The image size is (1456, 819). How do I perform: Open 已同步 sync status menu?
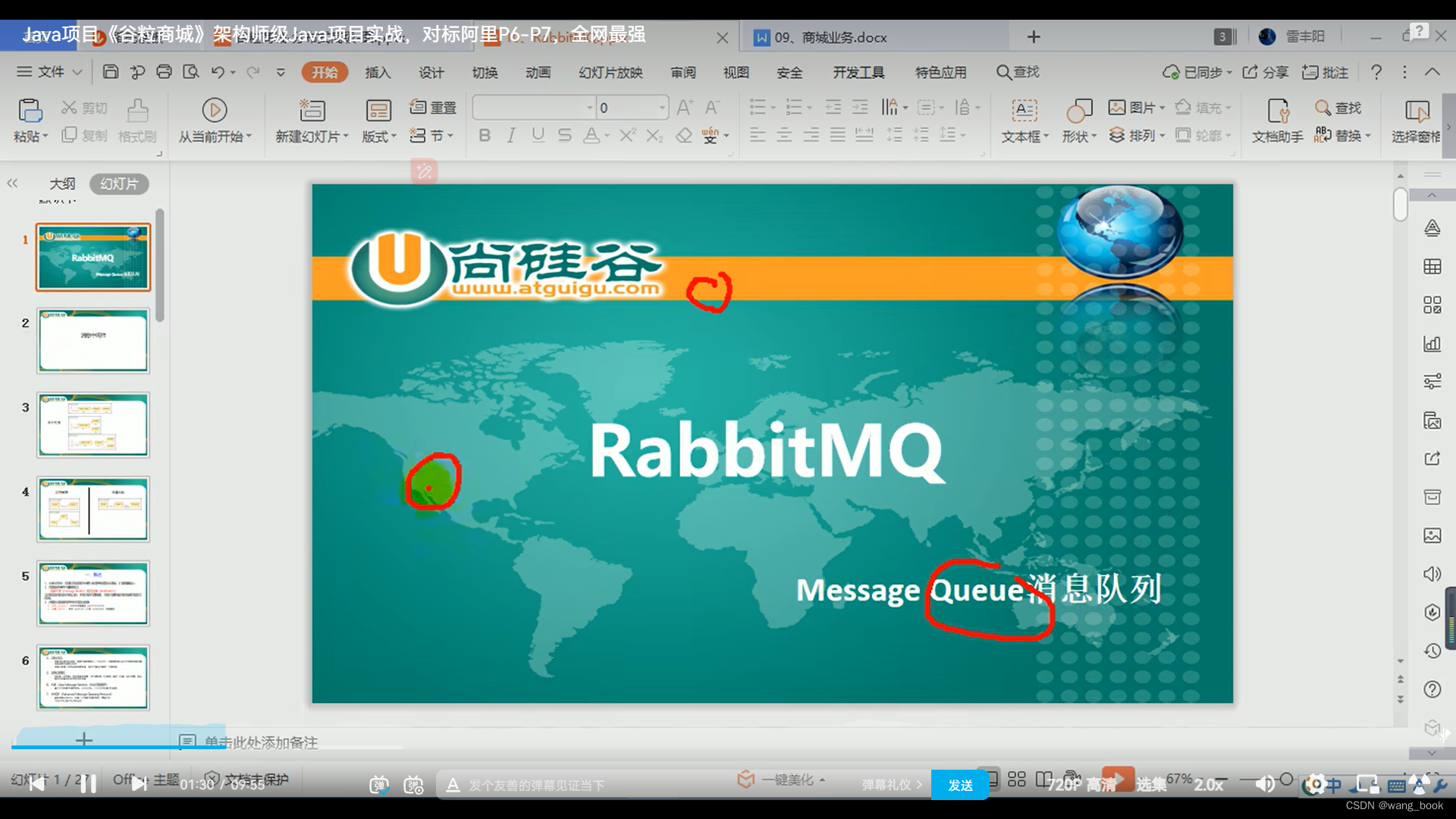(1197, 72)
